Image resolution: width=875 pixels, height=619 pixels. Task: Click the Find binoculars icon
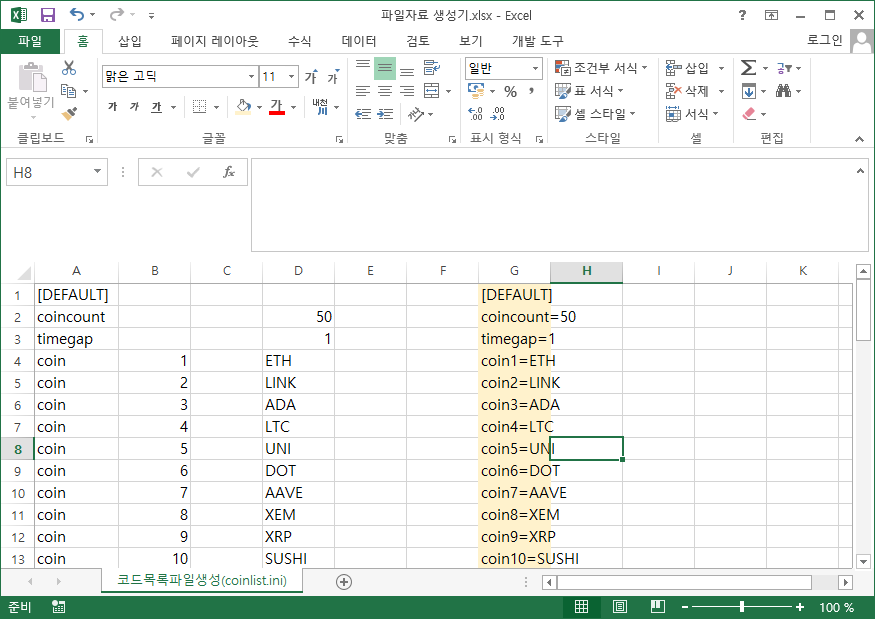[783, 91]
